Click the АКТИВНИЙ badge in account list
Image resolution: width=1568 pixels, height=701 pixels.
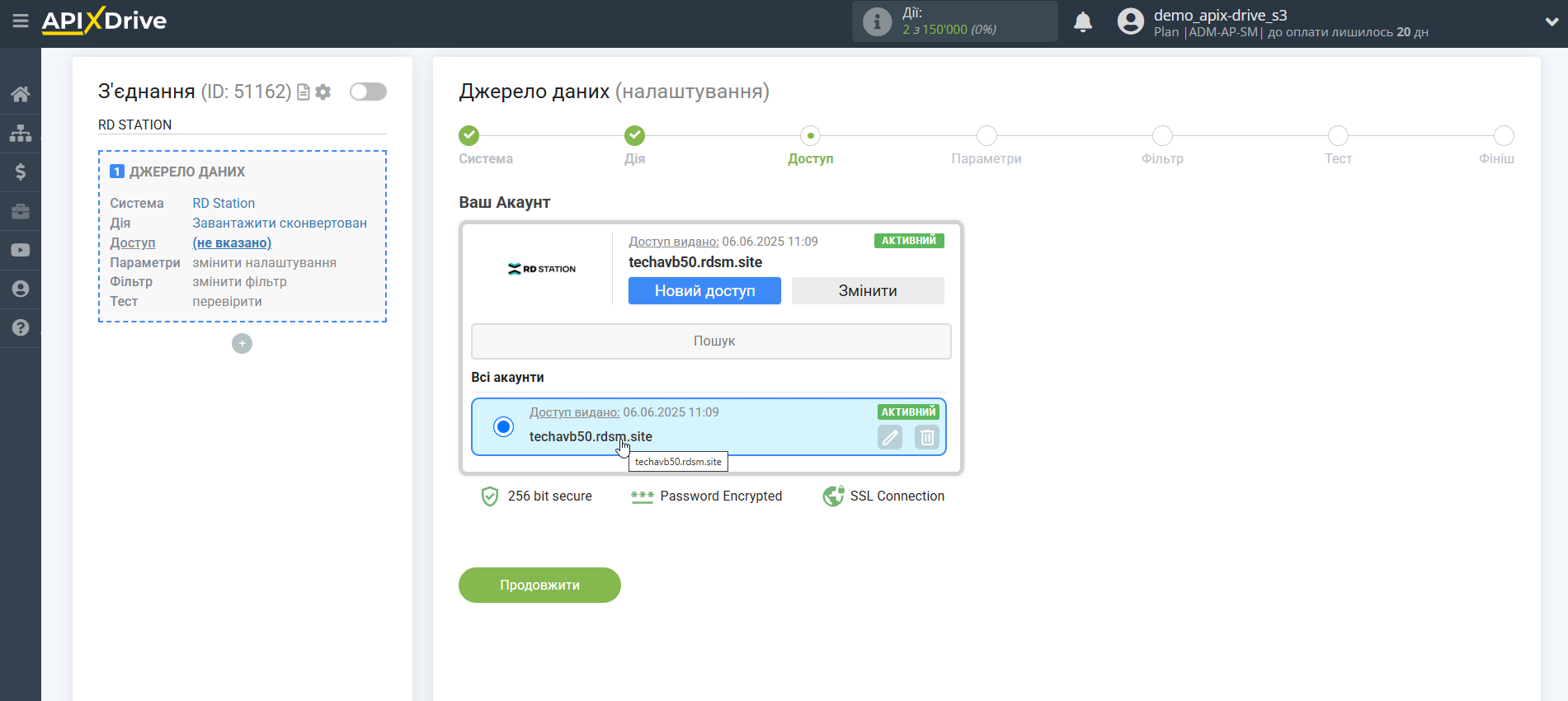[908, 412]
